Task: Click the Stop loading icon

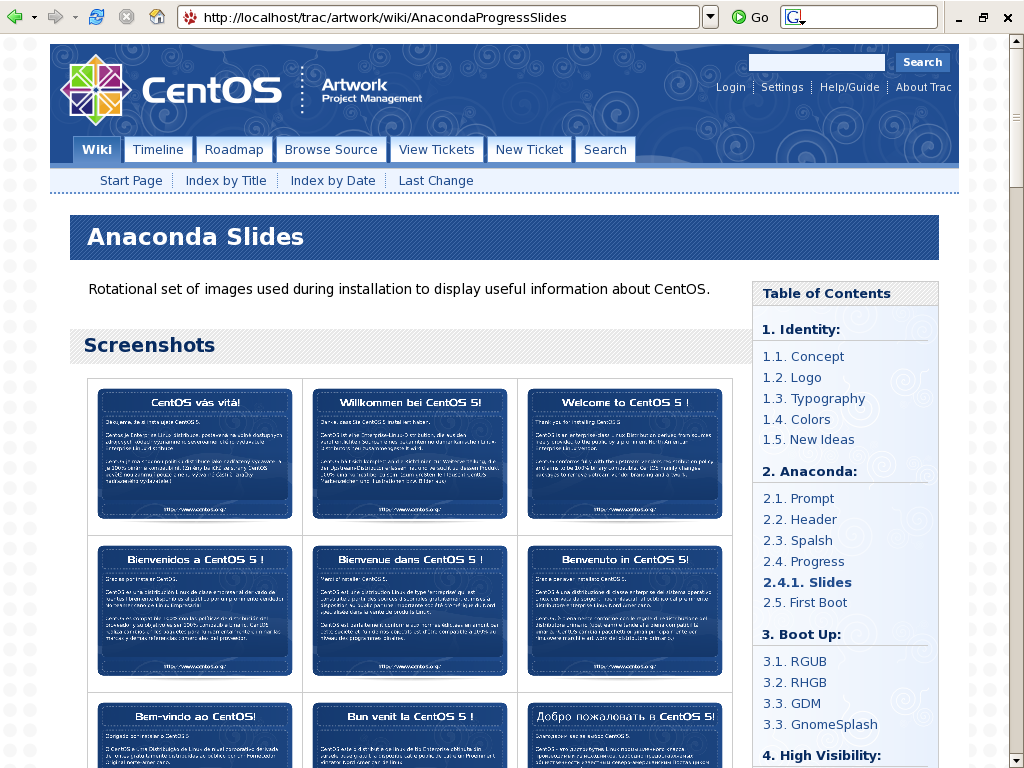Action: click(127, 17)
